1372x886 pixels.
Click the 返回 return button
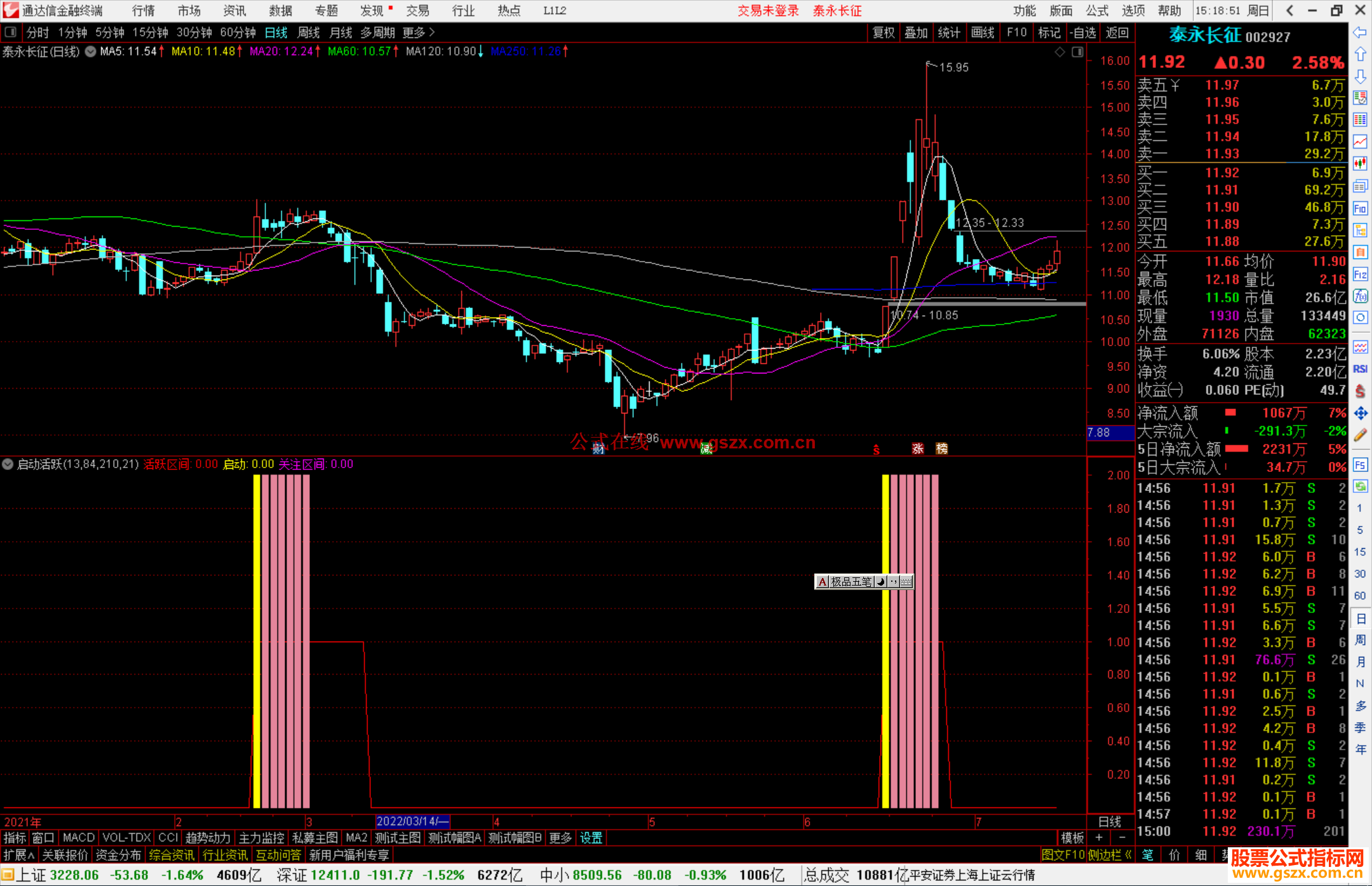coord(1117,32)
